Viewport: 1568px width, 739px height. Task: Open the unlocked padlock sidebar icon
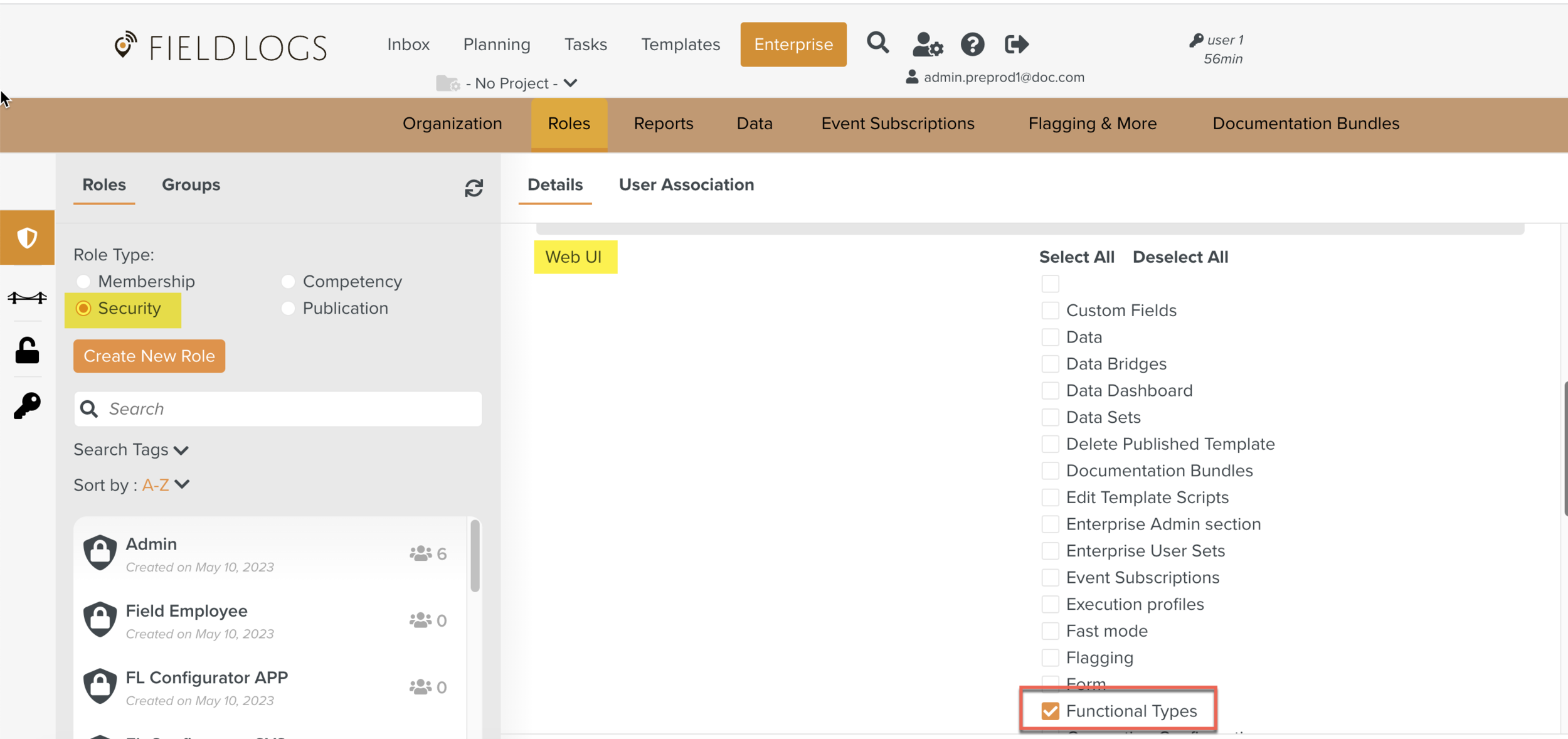pyautogui.click(x=27, y=351)
